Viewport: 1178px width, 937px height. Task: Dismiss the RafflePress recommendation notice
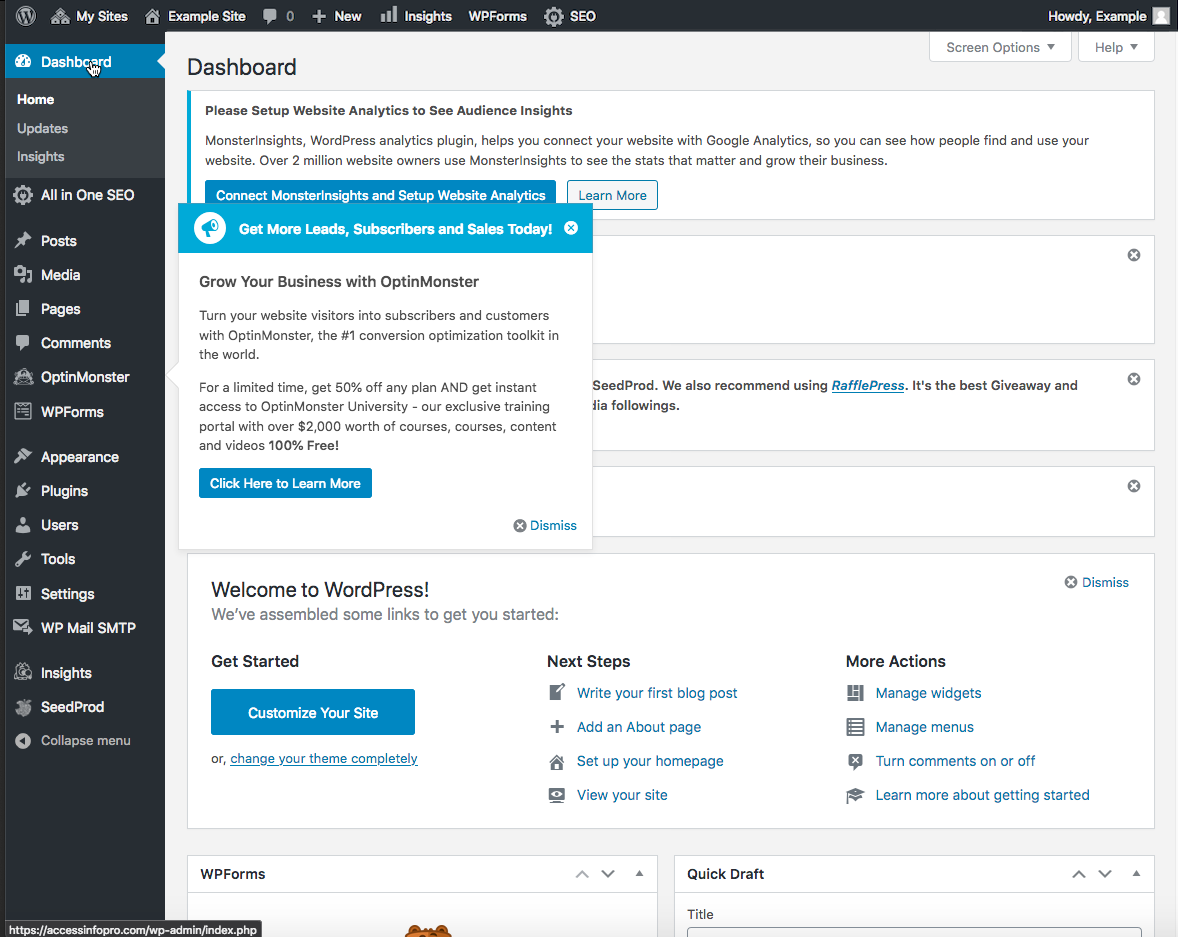point(1134,379)
